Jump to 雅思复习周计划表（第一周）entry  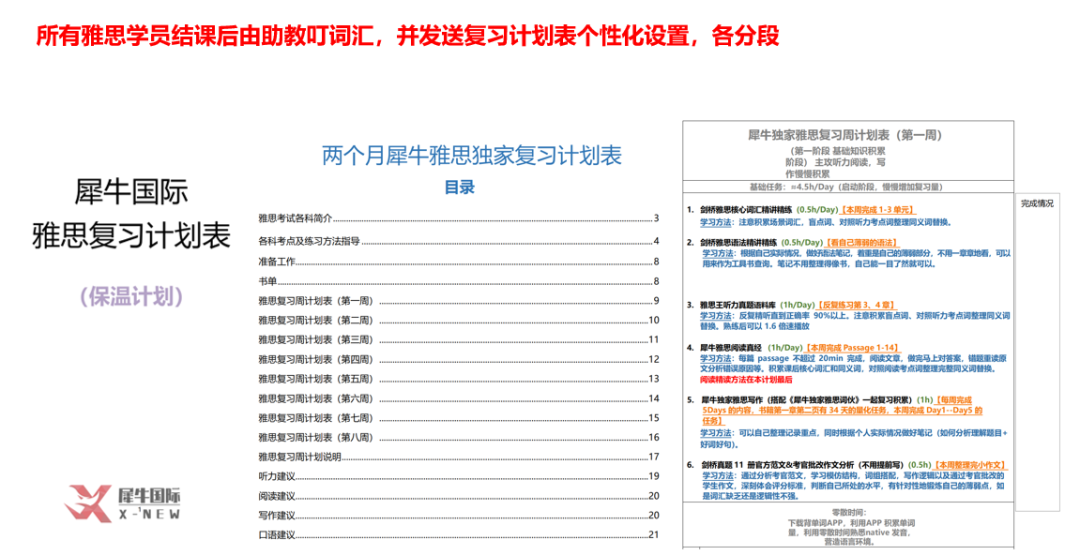tap(315, 300)
